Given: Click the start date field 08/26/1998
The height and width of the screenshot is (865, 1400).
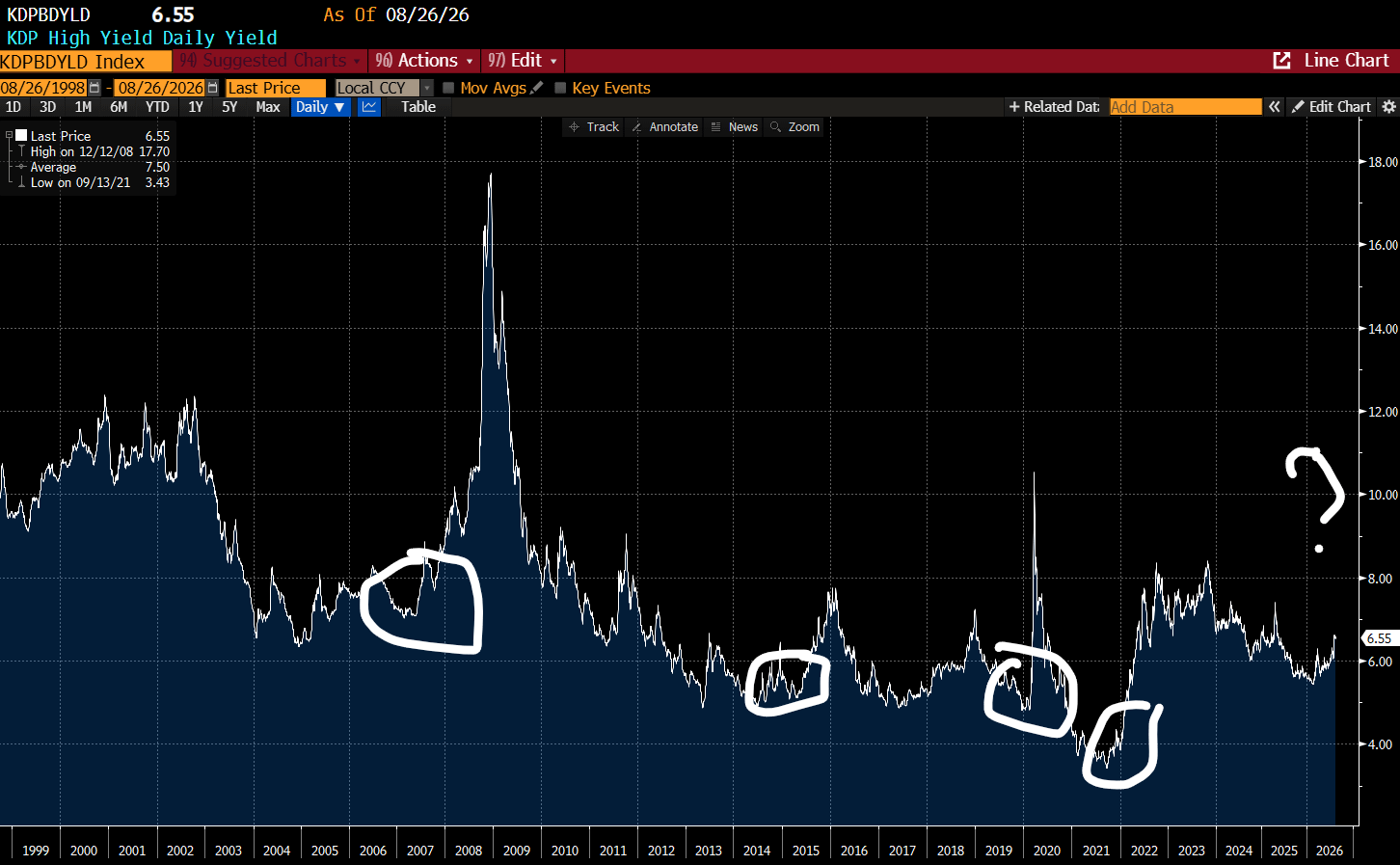Looking at the screenshot, I should (43, 88).
